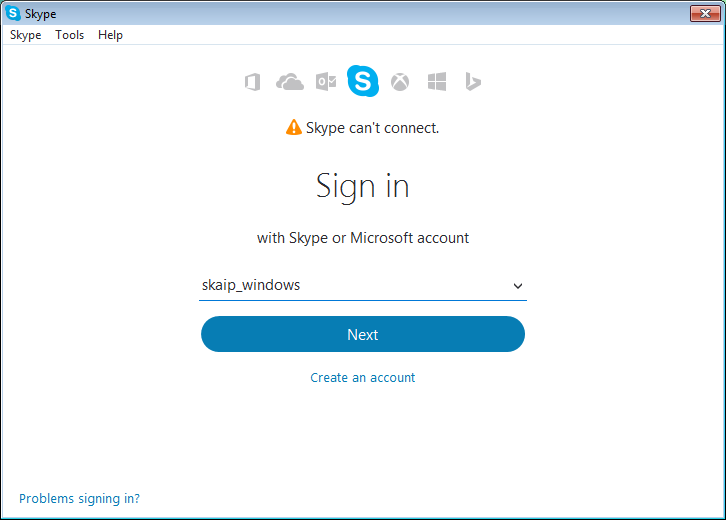Click 'with Skype or Microsoft account' text
726x520 pixels.
pyautogui.click(x=363, y=238)
